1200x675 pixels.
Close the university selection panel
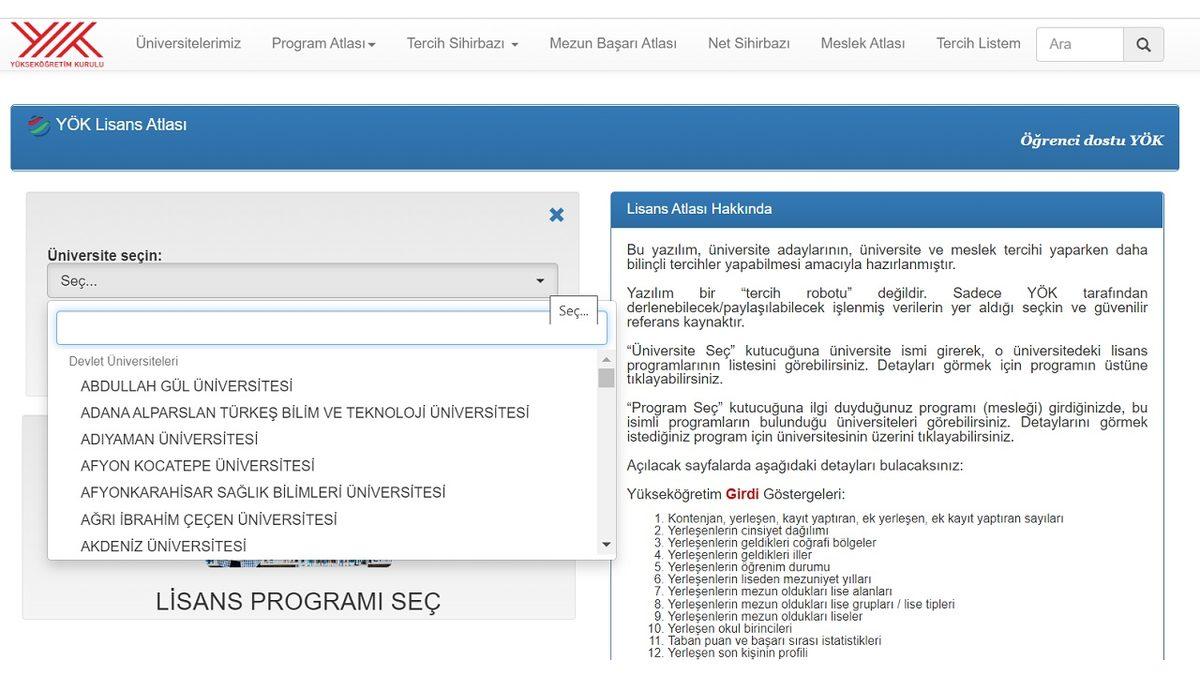[557, 214]
